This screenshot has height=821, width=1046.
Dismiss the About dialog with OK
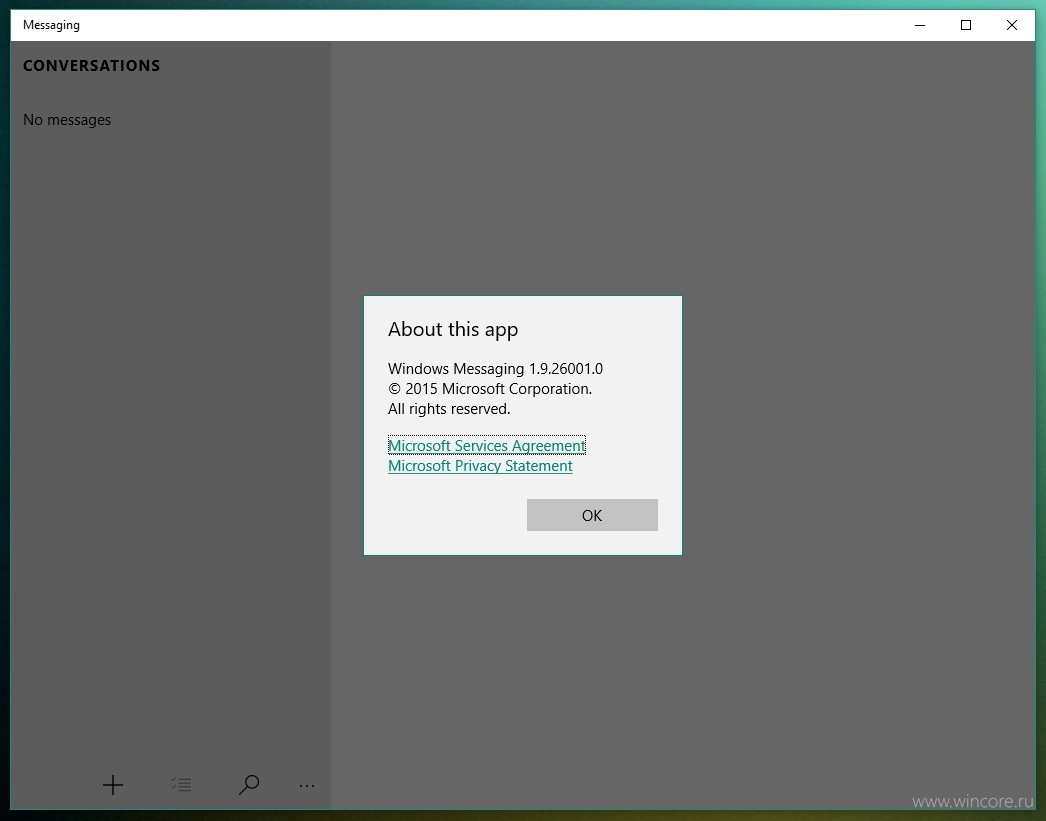592,515
